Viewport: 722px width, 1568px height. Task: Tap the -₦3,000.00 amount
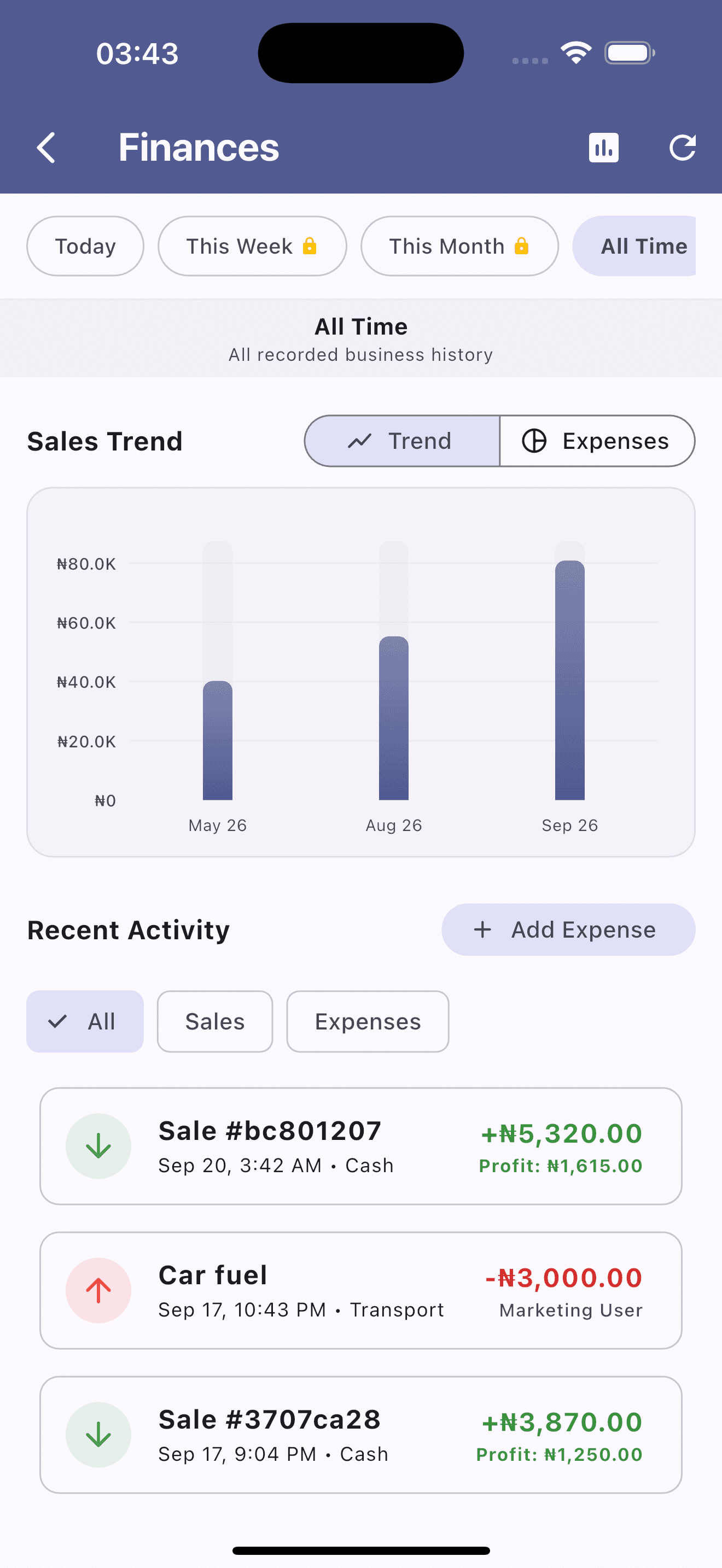(564, 1278)
